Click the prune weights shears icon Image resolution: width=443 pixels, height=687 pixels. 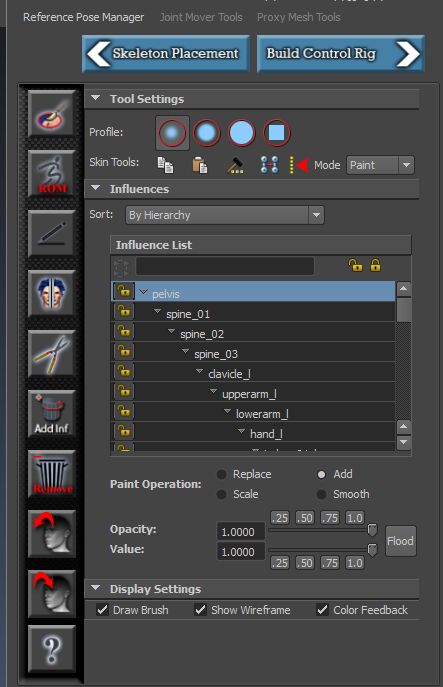(x=52, y=354)
